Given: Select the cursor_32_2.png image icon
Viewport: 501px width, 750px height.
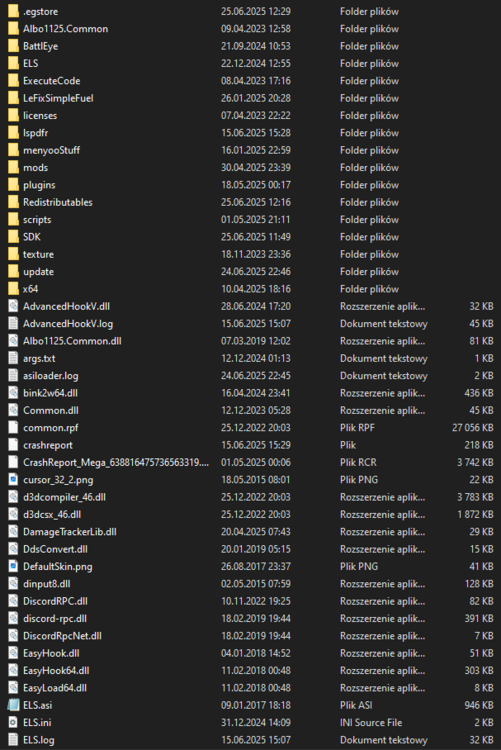Looking at the screenshot, I should (x=13, y=479).
